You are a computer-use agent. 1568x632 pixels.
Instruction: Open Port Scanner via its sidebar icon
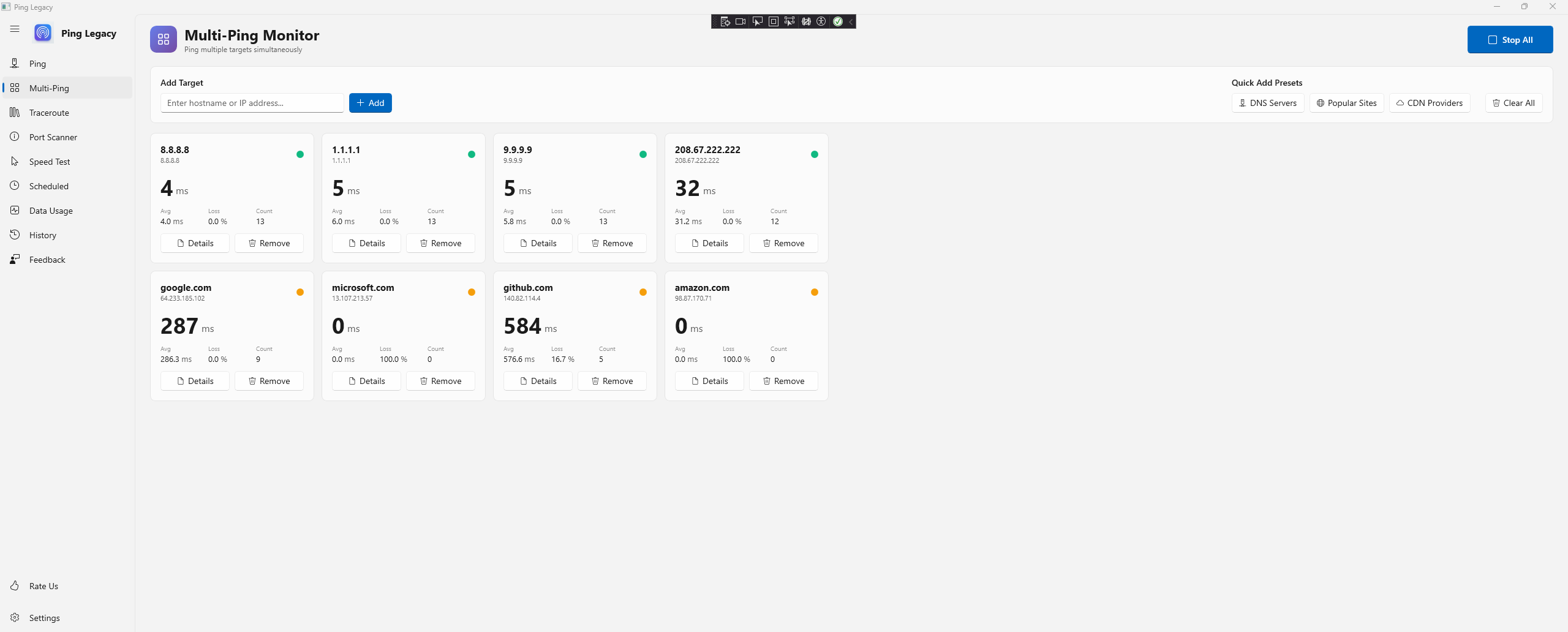pyautogui.click(x=15, y=137)
